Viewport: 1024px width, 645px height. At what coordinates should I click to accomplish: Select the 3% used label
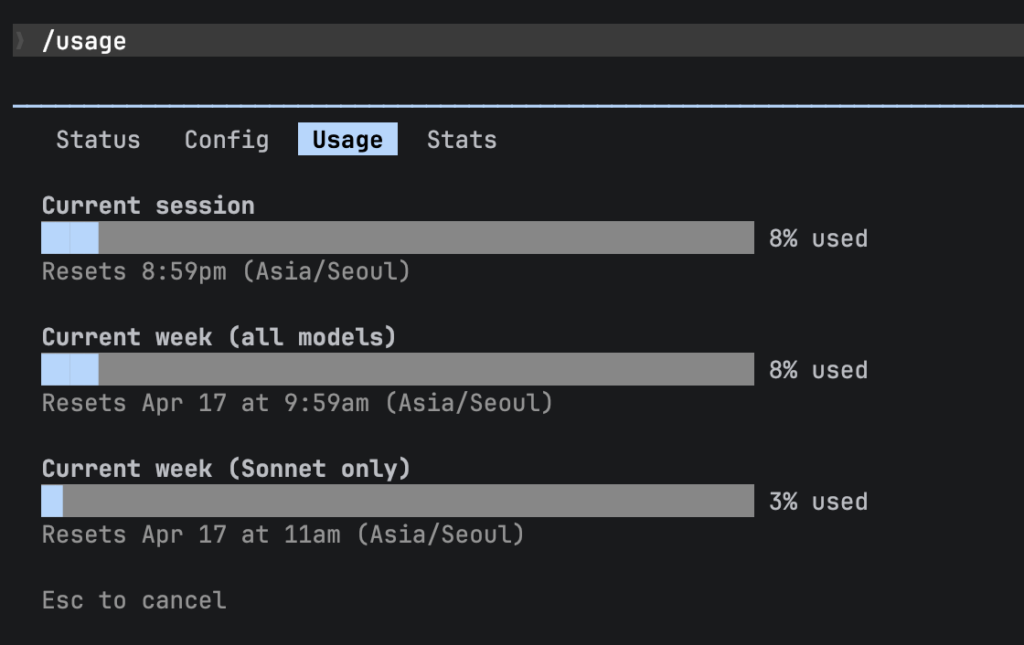pos(817,502)
